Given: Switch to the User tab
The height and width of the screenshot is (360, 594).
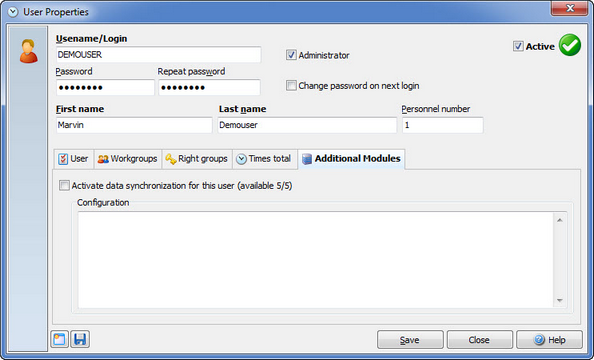Looking at the screenshot, I should [x=73, y=159].
